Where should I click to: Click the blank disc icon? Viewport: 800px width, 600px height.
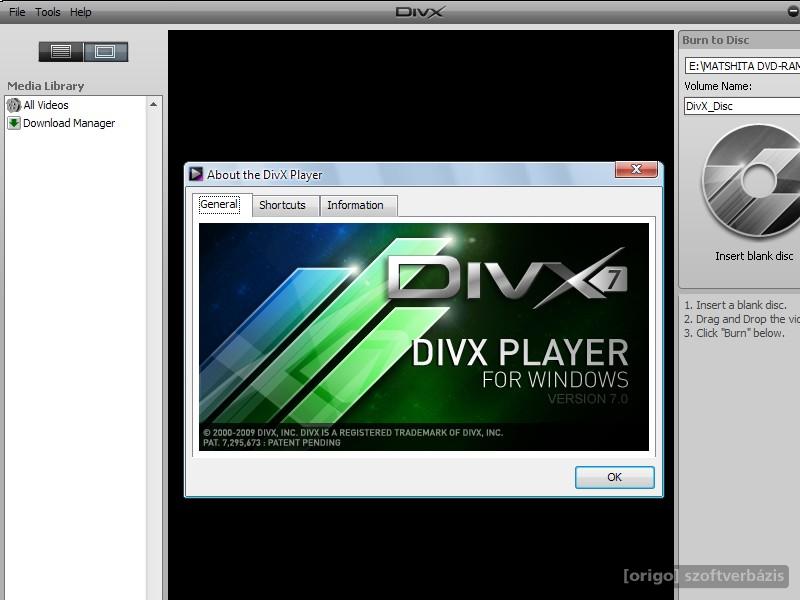751,181
